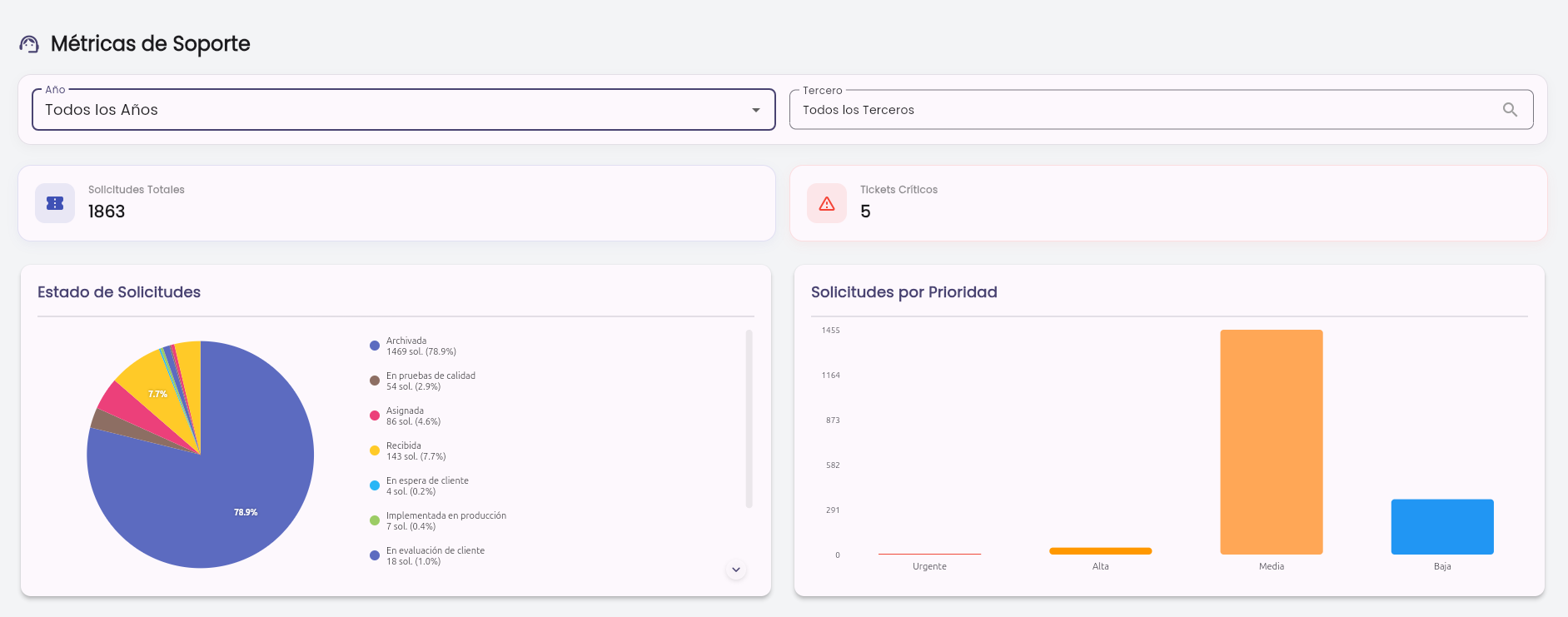Click the headset support icon beside the title
The height and width of the screenshot is (617, 1568).
point(29,44)
